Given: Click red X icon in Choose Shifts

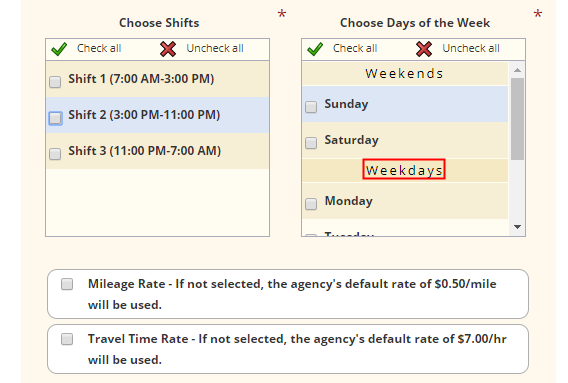Looking at the screenshot, I should tap(168, 49).
